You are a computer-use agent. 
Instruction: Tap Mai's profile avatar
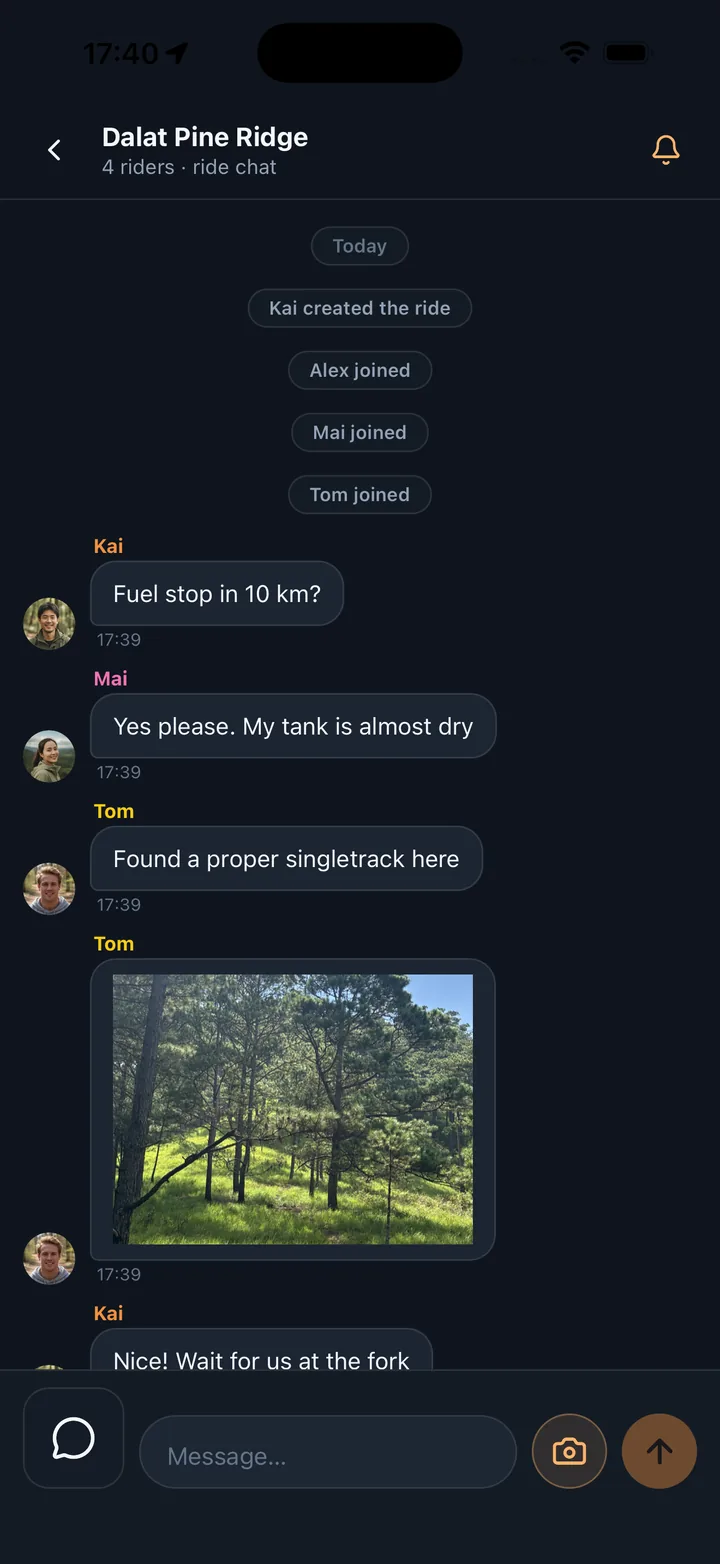49,757
